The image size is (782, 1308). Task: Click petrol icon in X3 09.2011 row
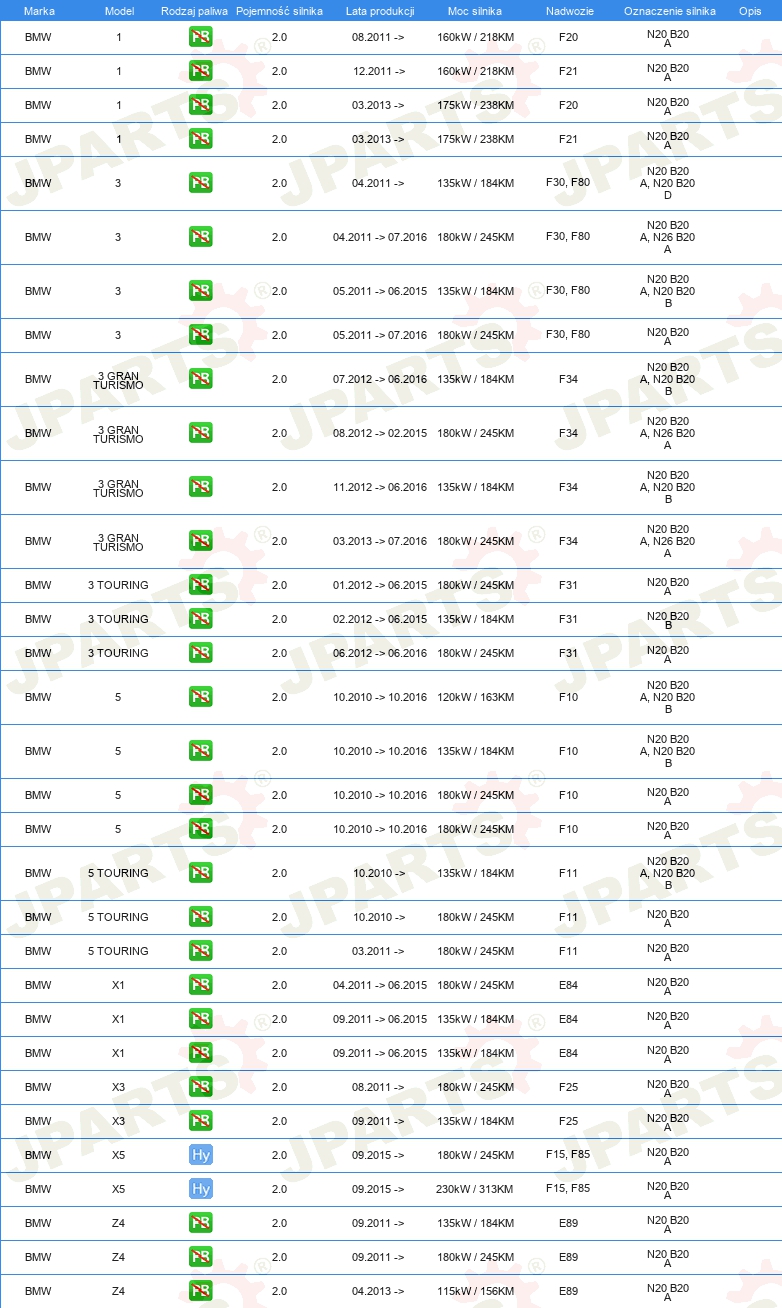point(201,1121)
